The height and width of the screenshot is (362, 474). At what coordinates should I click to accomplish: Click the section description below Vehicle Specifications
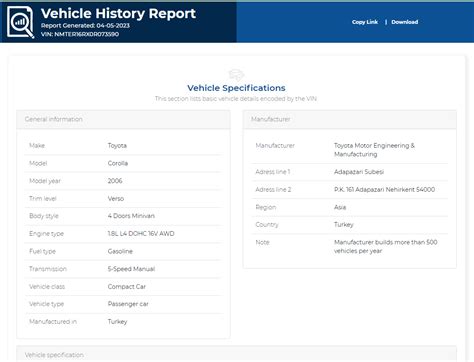click(x=236, y=99)
